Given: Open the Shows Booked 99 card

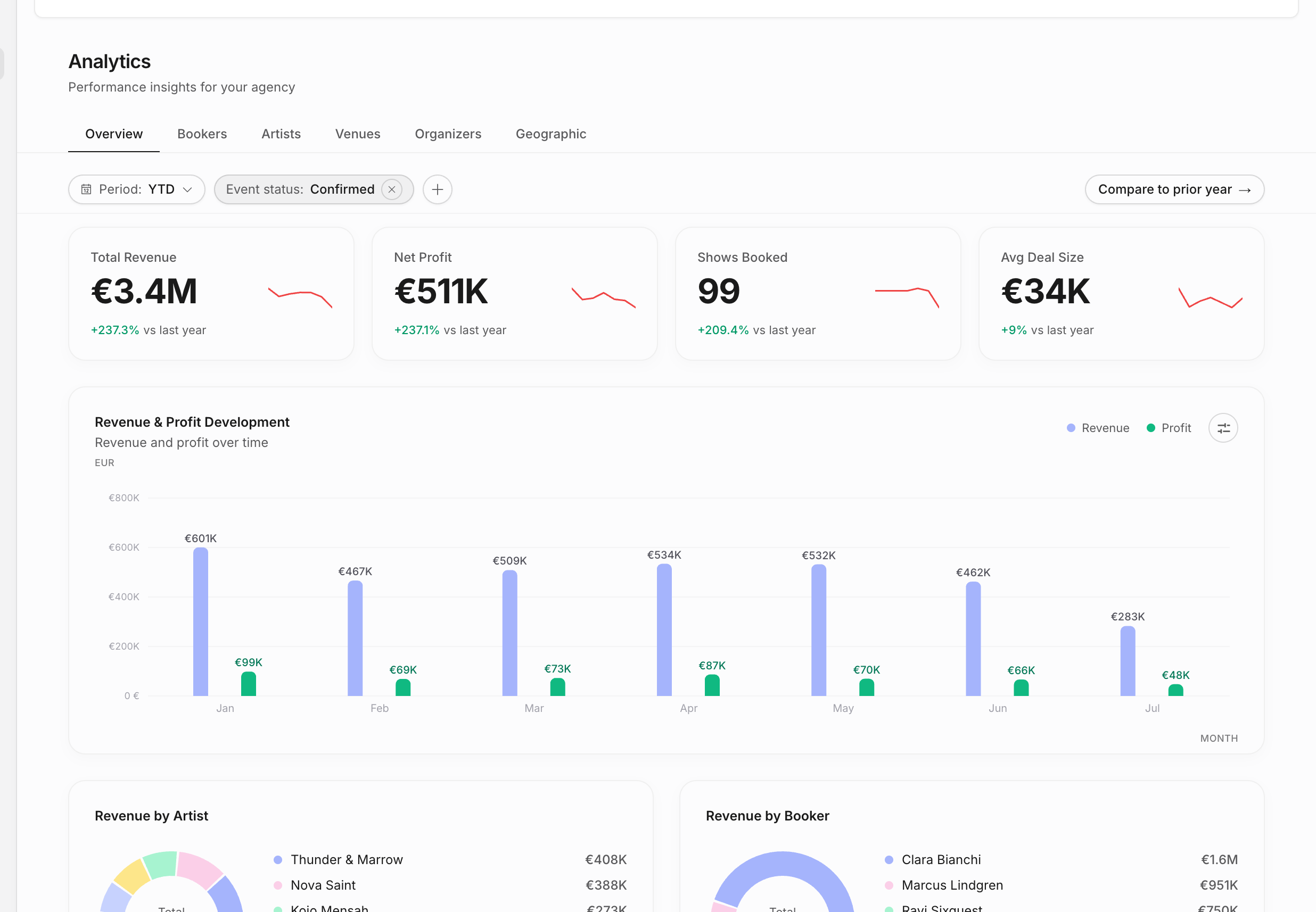Looking at the screenshot, I should click(818, 294).
